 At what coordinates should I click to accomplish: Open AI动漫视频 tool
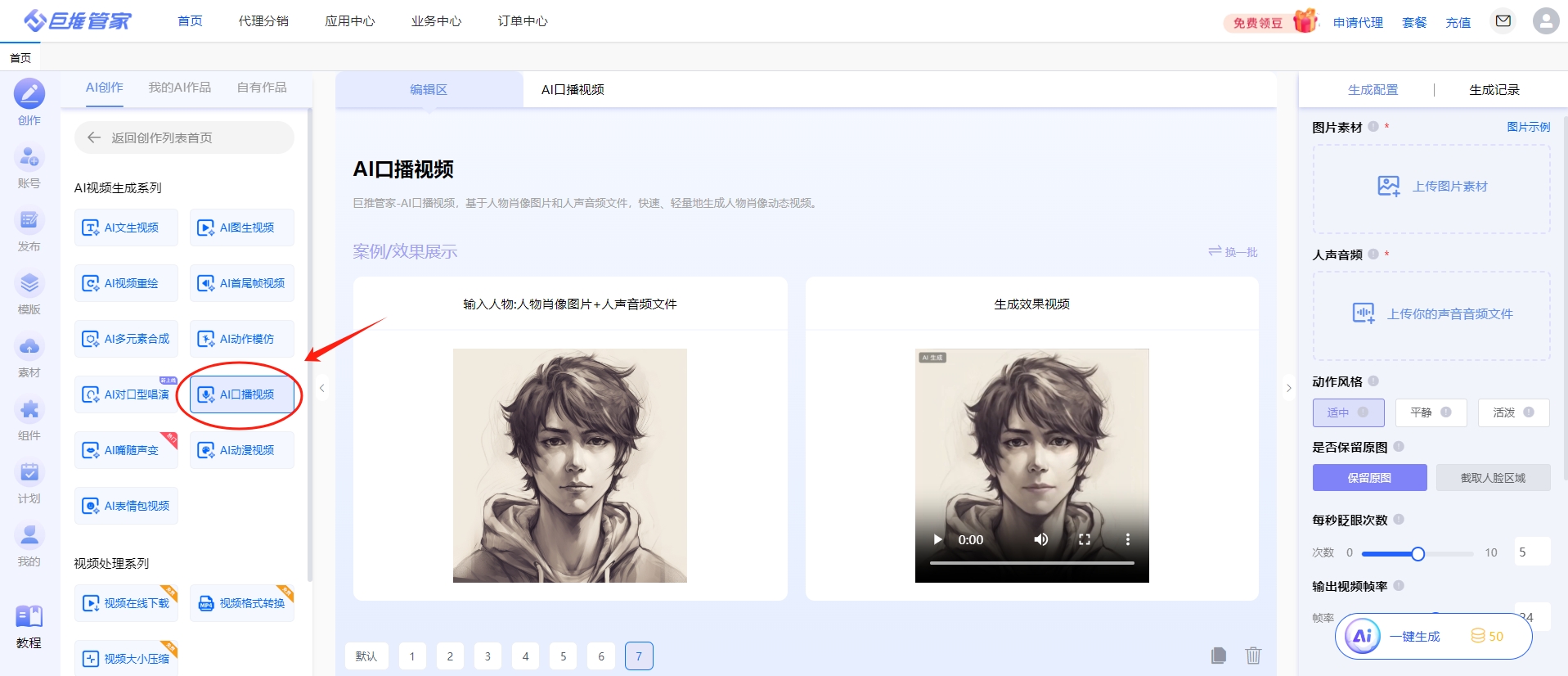pos(241,450)
